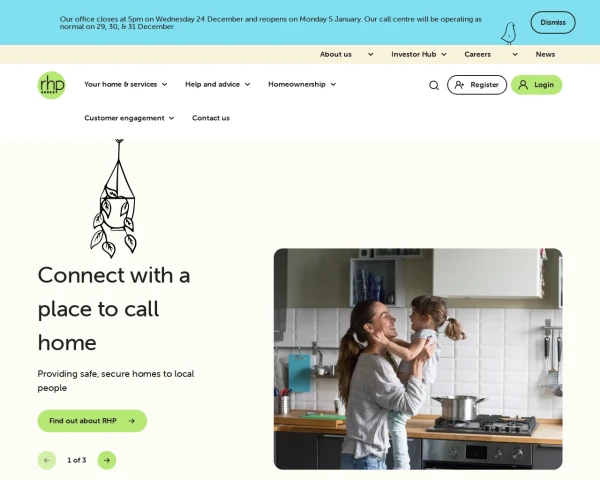
Task: Go to previous slide arrow button
Action: click(47, 460)
